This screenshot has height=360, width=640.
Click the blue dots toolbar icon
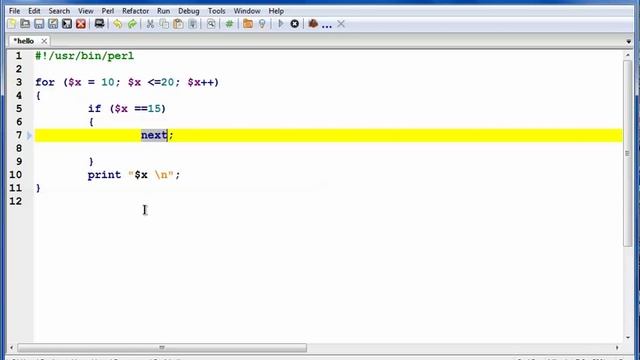327,26
